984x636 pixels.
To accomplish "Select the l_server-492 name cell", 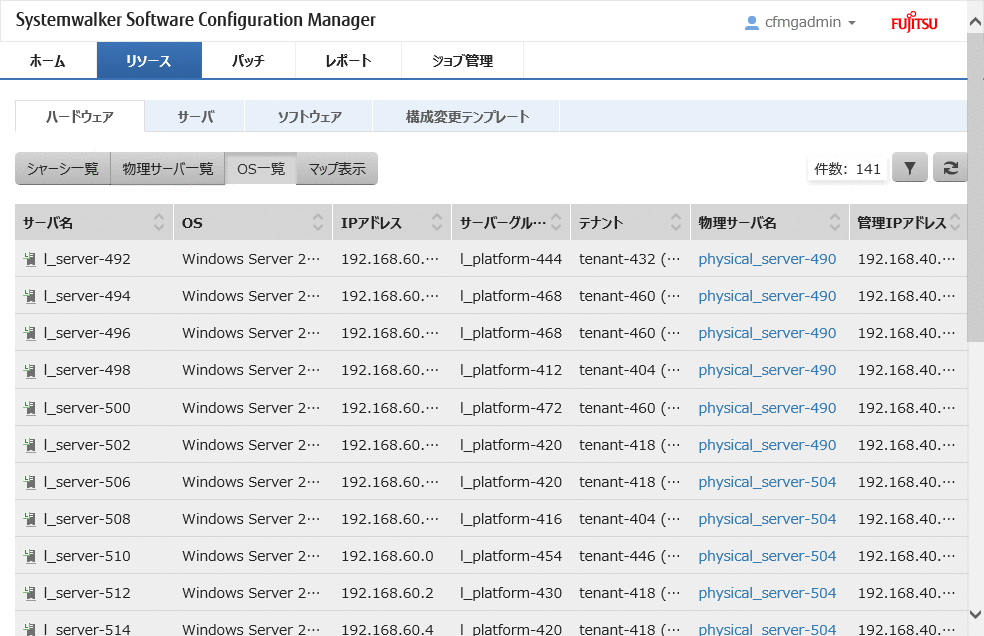I will tap(94, 259).
